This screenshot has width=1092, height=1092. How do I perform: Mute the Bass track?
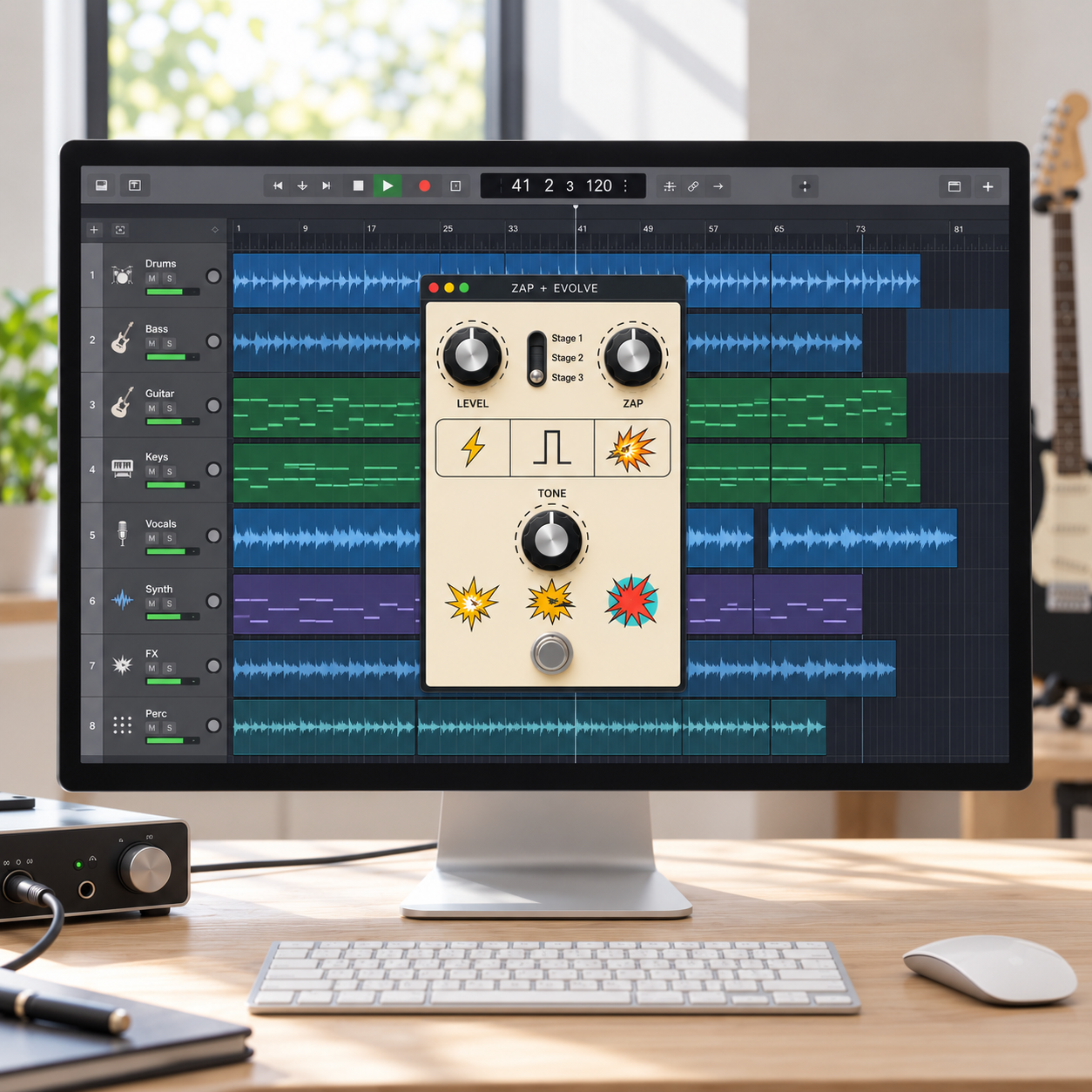[x=152, y=344]
